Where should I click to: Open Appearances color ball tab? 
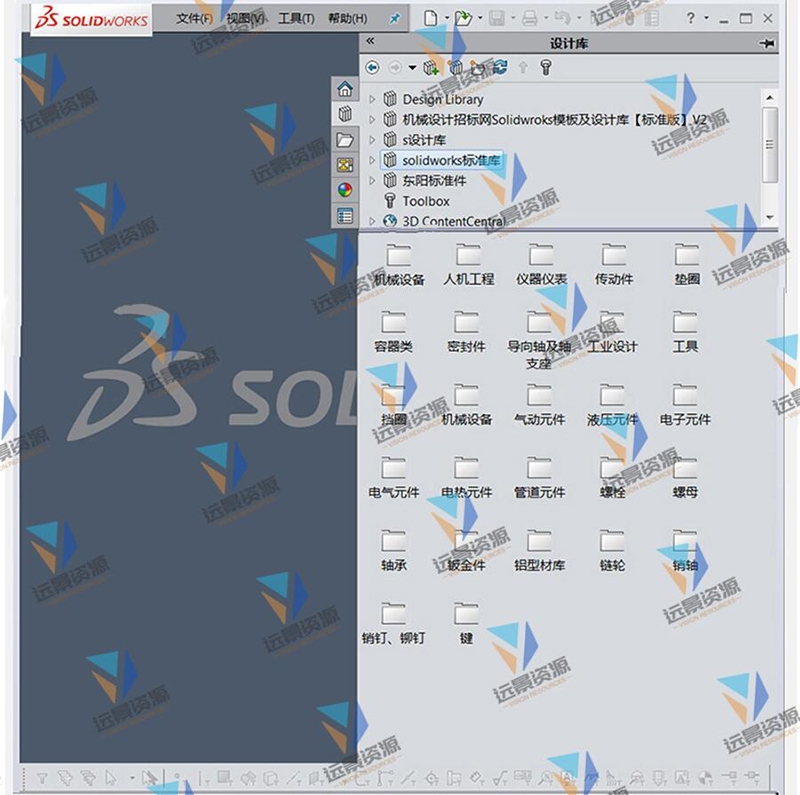(x=345, y=190)
